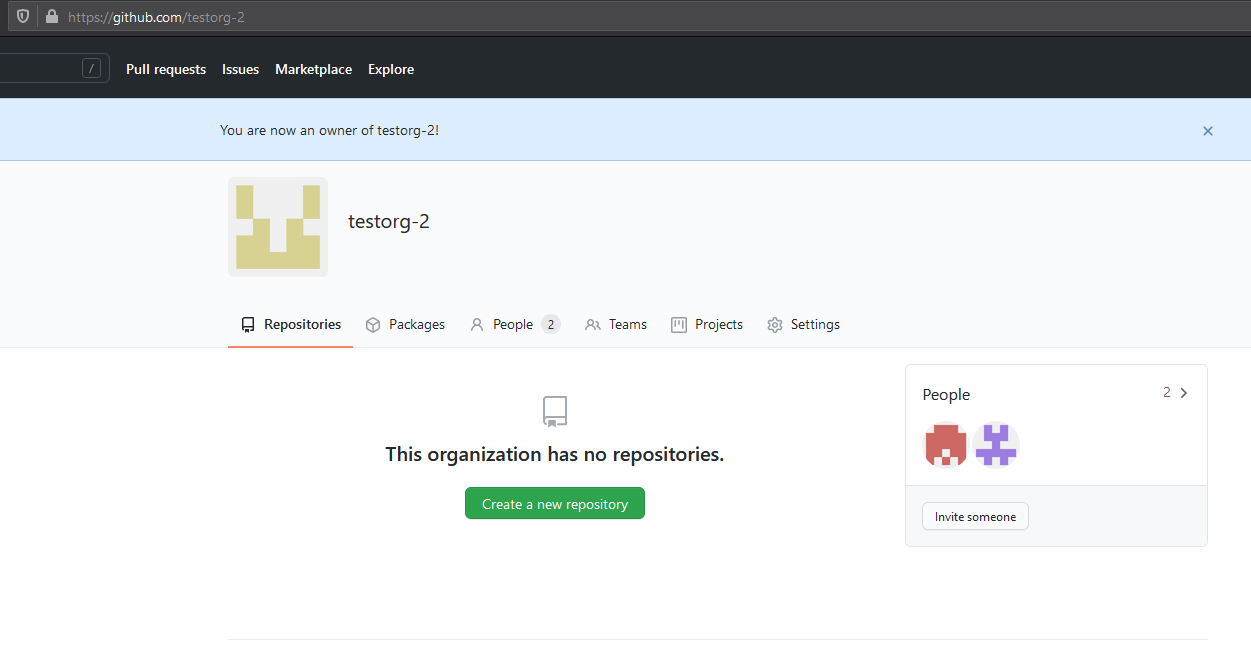Open Pull requests in the top navigation
The height and width of the screenshot is (660, 1251).
coord(166,69)
